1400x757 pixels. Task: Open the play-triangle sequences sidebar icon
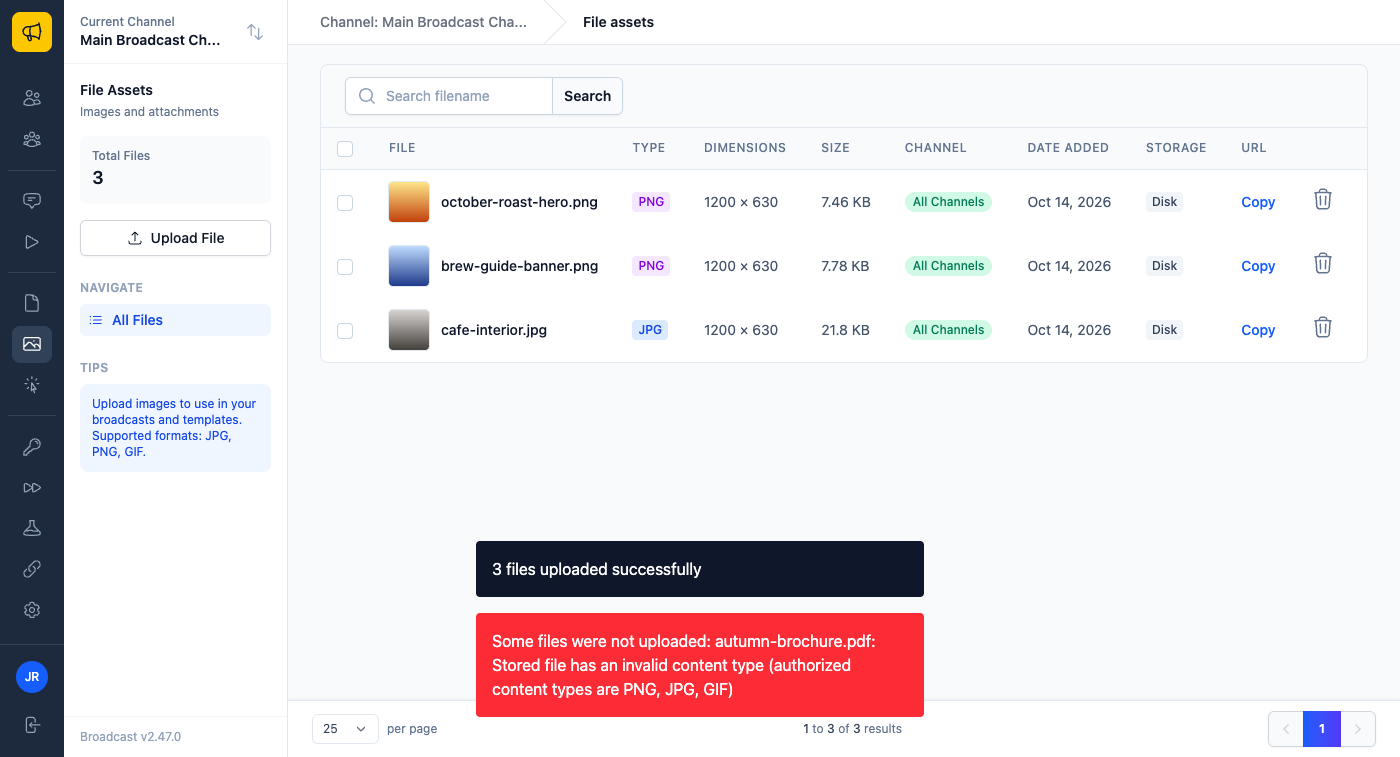click(32, 242)
